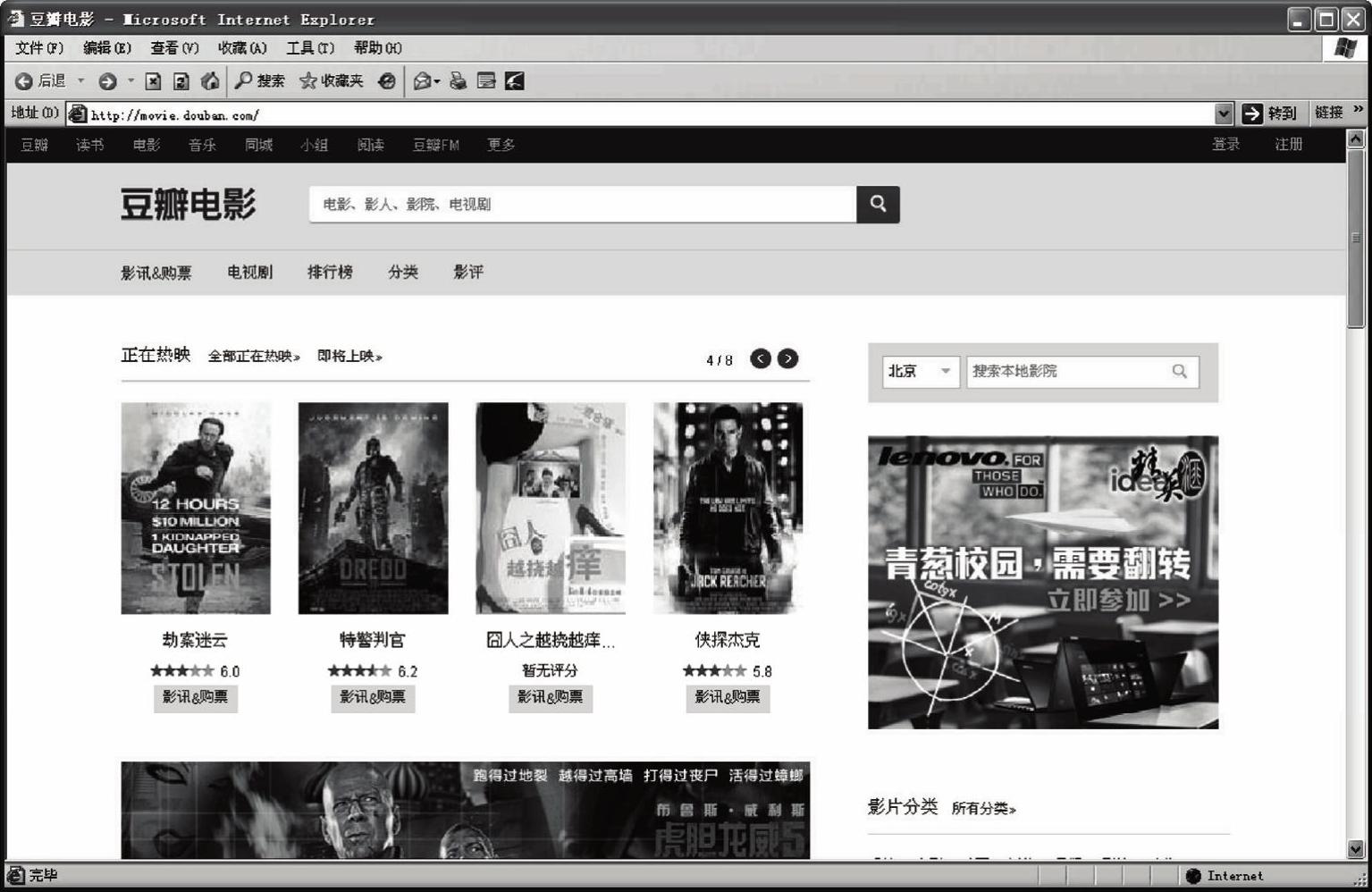Open the 北京 city dropdown
The image size is (1372, 892).
pos(921,371)
